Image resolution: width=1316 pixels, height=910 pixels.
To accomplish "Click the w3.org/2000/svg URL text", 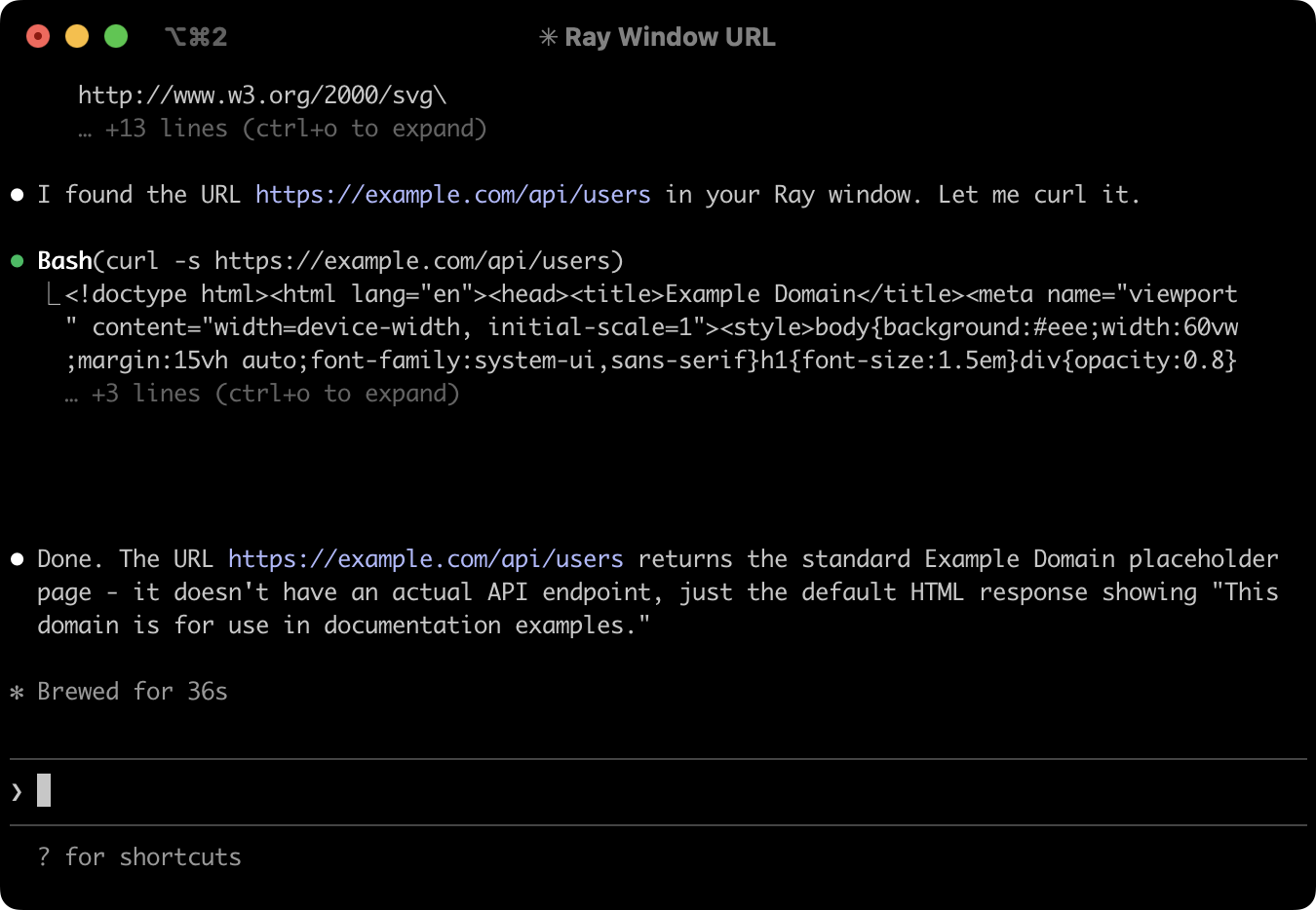I will coord(261,95).
